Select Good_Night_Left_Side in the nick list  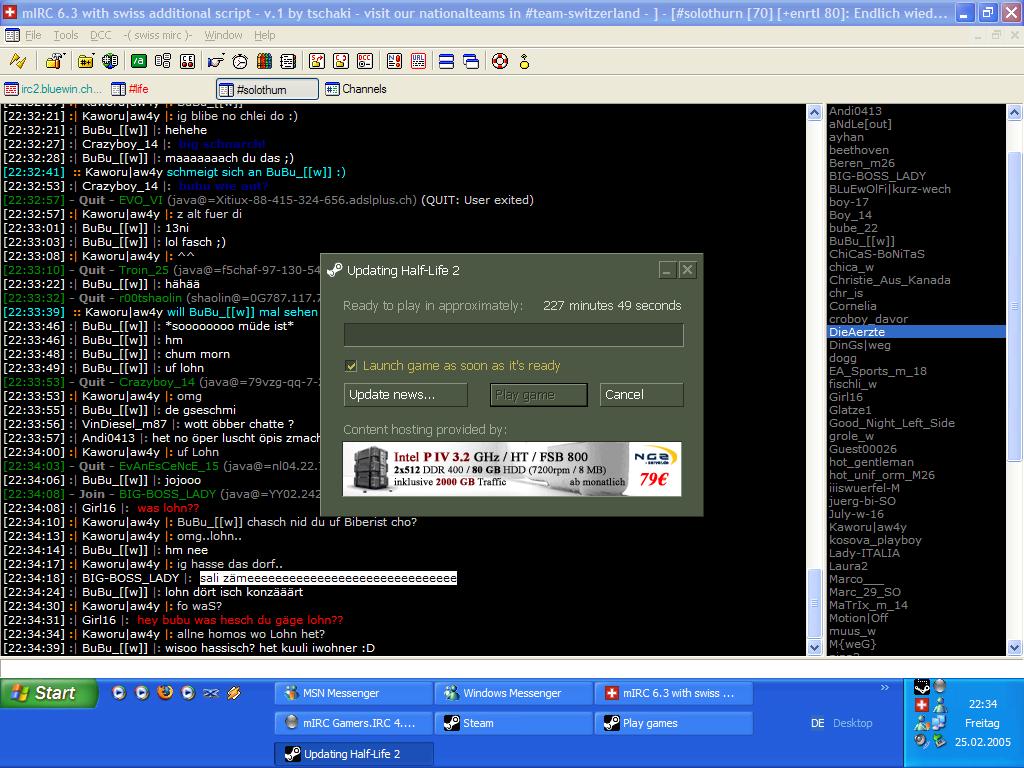(891, 423)
